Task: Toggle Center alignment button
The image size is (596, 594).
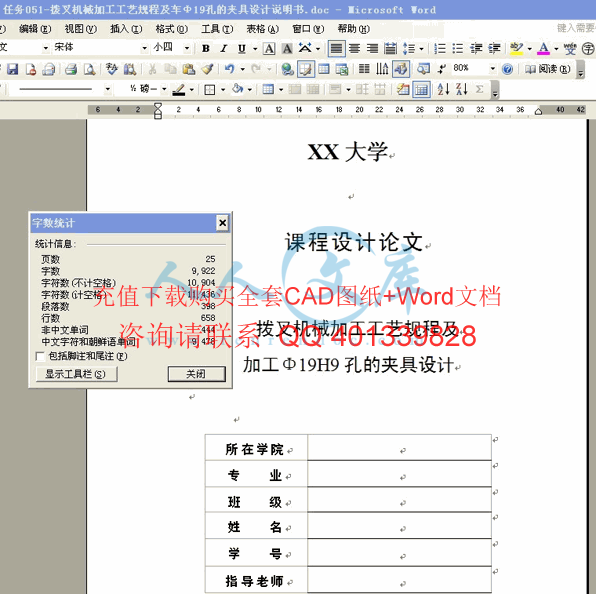Action: pyautogui.click(x=355, y=49)
